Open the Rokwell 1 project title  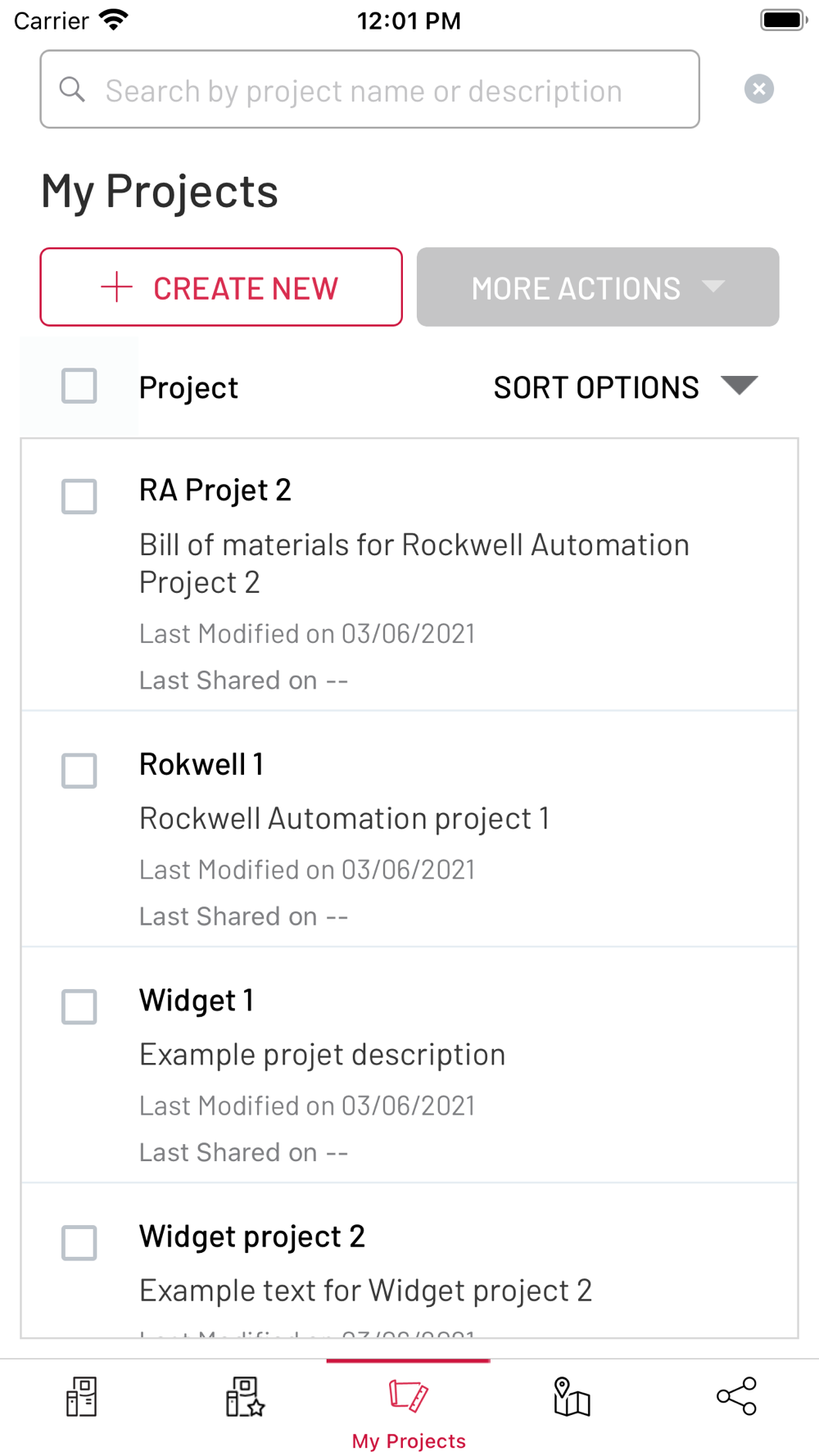pos(201,765)
